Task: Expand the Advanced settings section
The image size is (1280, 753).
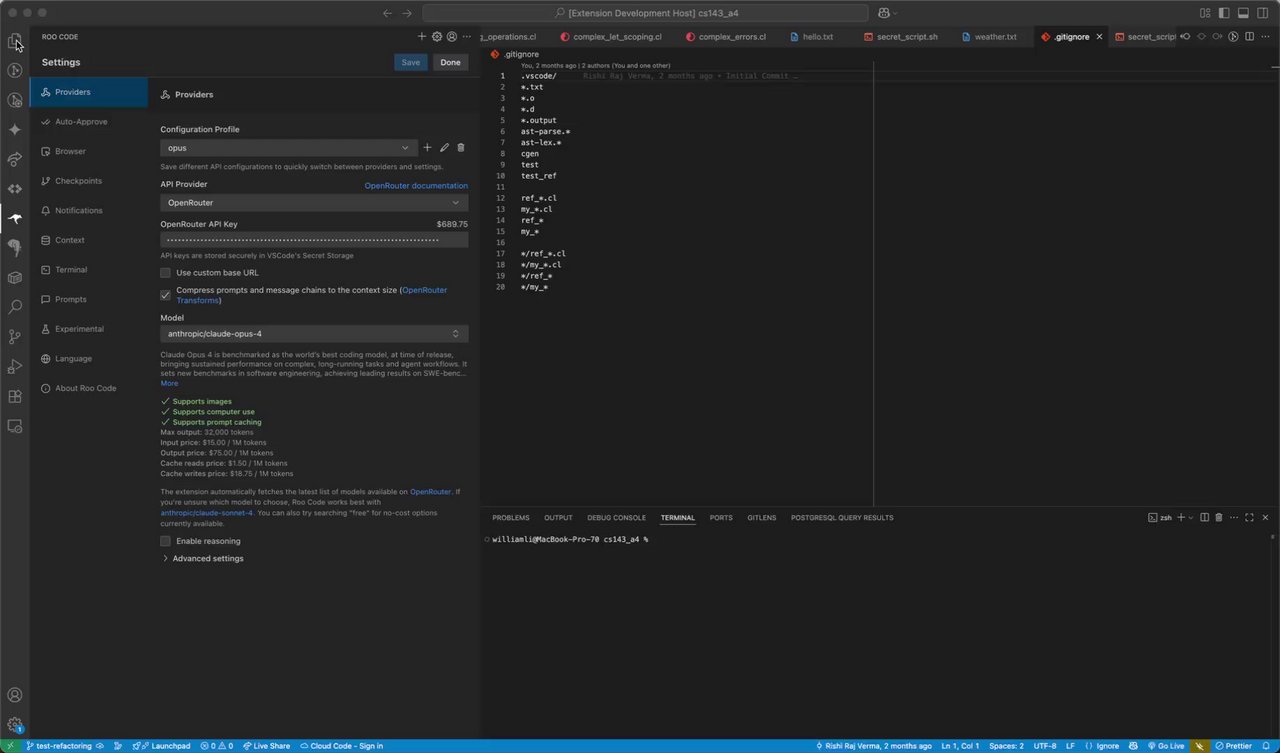Action: 207,559
